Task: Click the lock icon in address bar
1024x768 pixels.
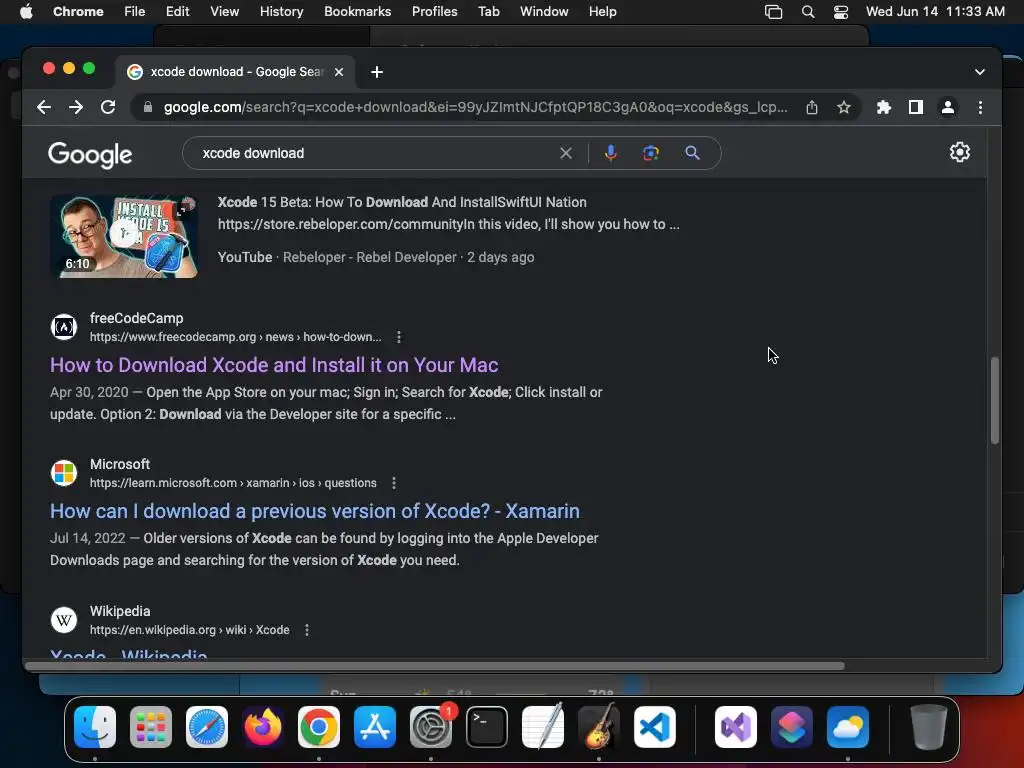Action: tap(148, 107)
